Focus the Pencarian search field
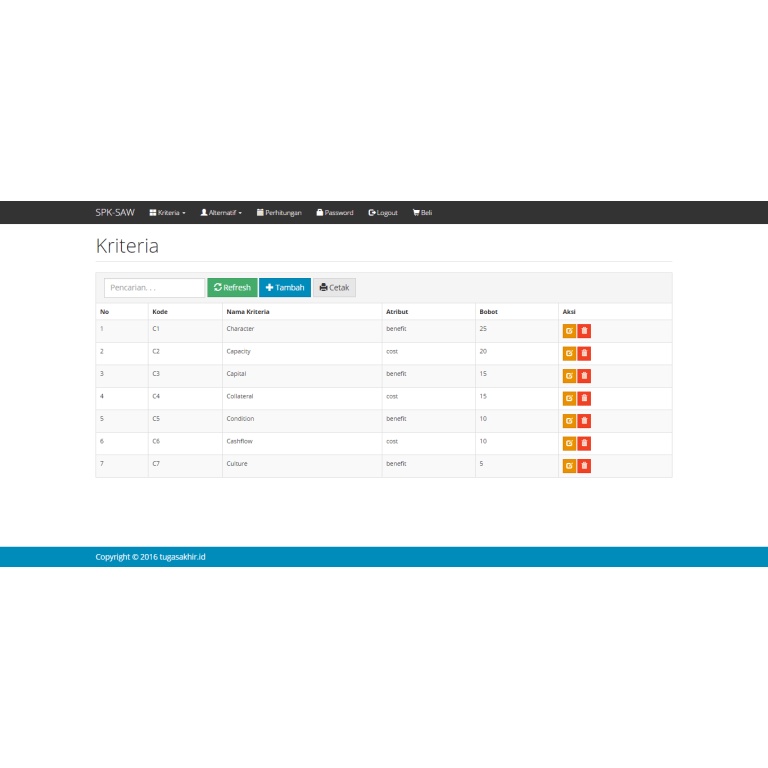 click(x=154, y=288)
